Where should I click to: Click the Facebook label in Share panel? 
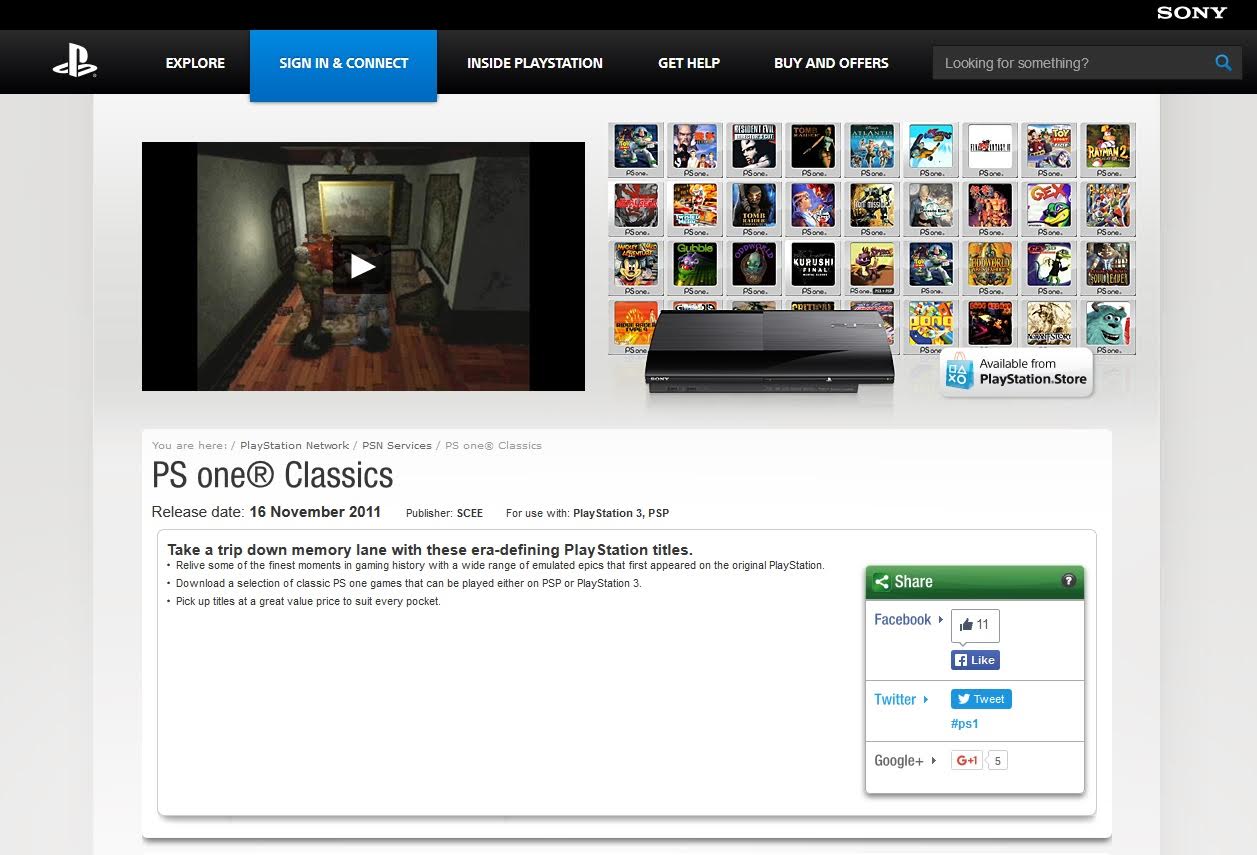point(903,620)
